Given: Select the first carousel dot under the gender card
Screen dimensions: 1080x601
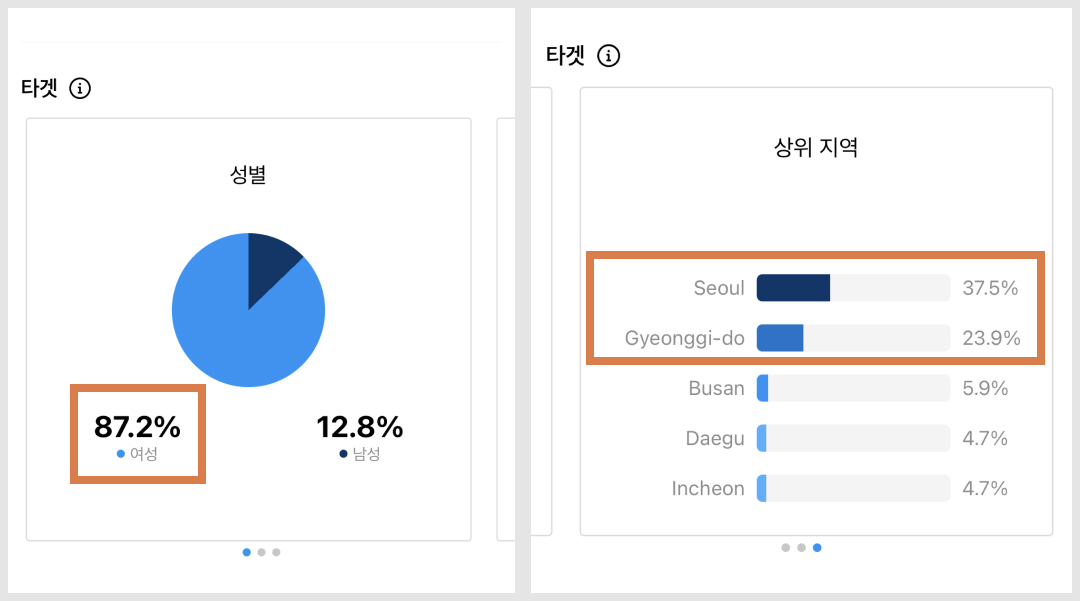Looking at the screenshot, I should click(246, 552).
